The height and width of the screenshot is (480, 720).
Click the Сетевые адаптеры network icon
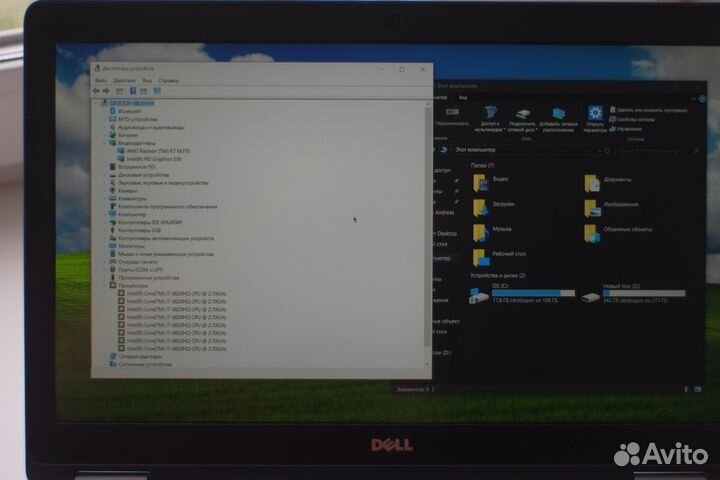[x=112, y=356]
